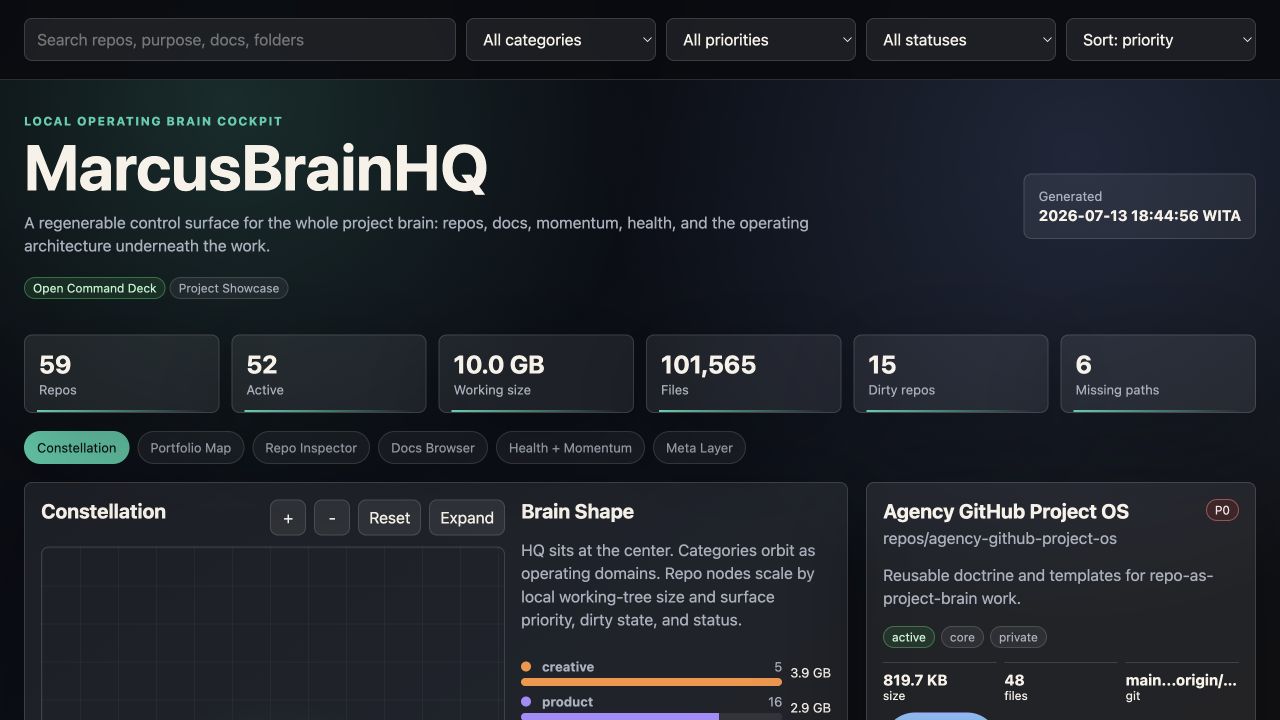Click the P0 priority badge
The image size is (1280, 720).
1222,510
